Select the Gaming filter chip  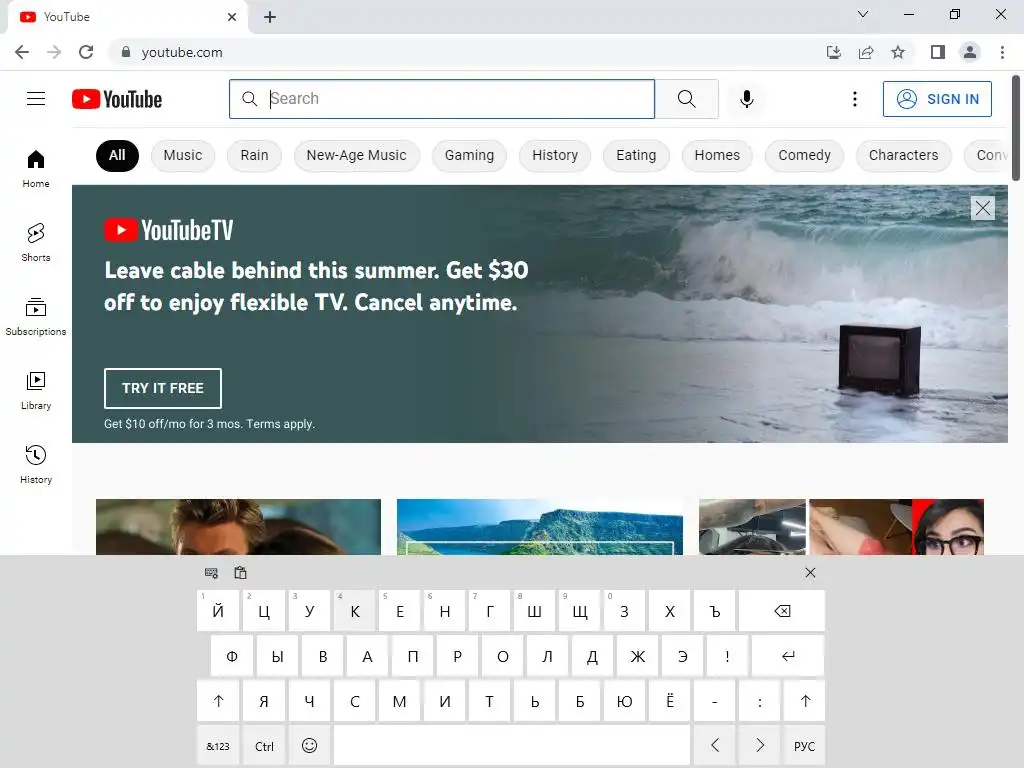[x=470, y=155]
